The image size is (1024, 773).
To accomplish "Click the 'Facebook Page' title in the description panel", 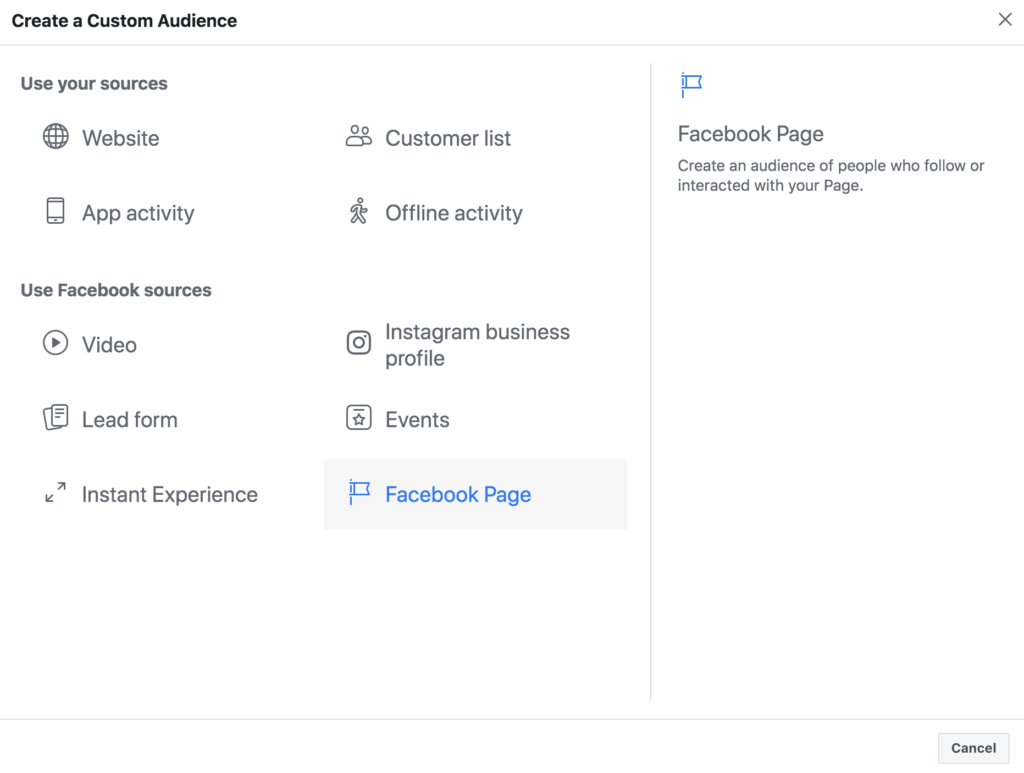I will [x=750, y=134].
